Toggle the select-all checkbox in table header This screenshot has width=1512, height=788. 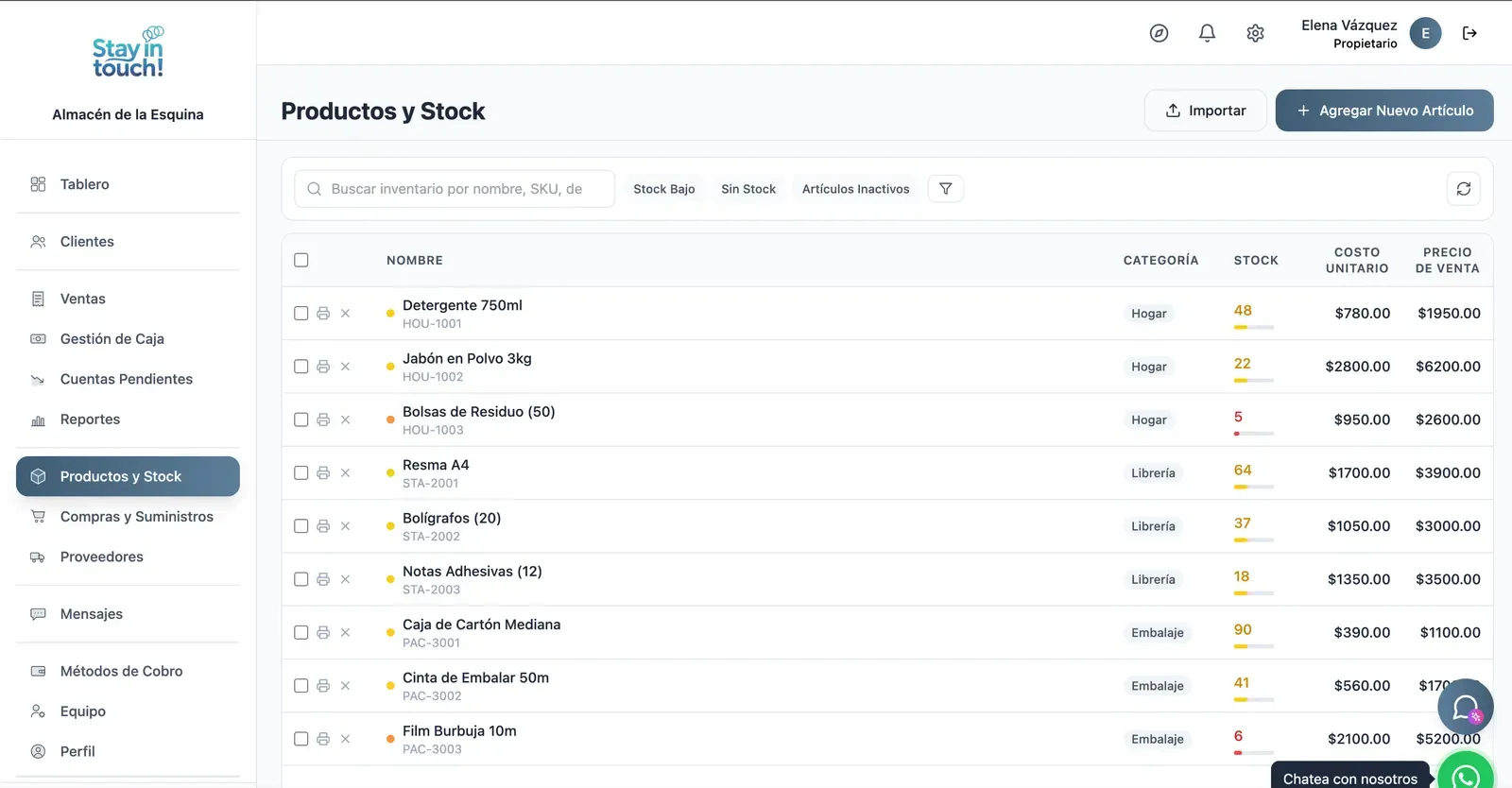click(301, 260)
